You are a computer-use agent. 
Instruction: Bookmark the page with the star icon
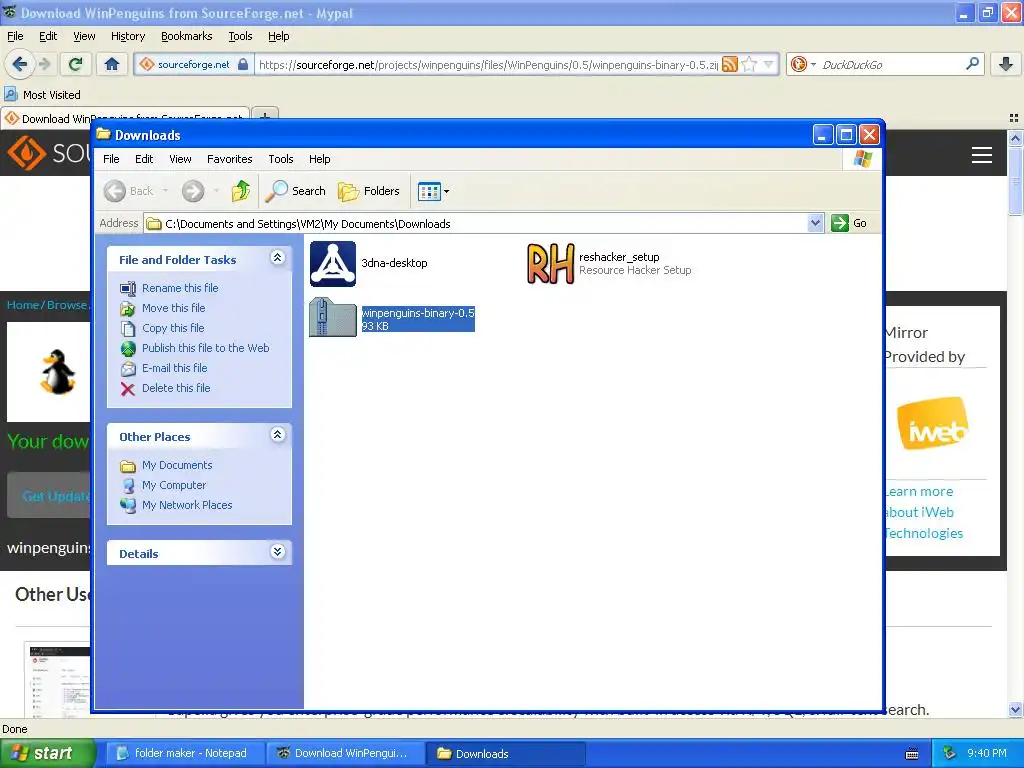pos(749,64)
